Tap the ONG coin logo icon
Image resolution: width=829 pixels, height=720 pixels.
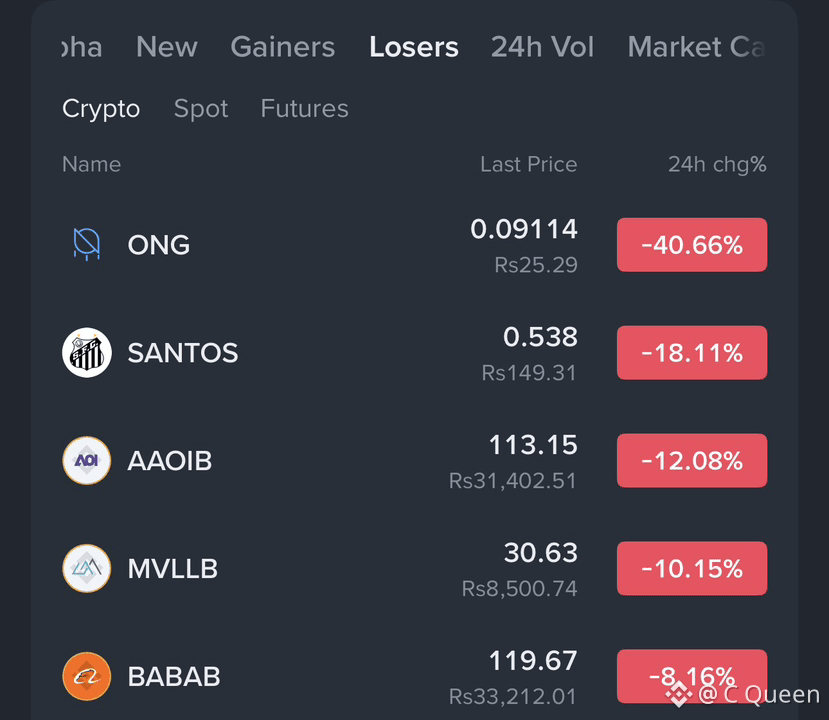tap(87, 244)
